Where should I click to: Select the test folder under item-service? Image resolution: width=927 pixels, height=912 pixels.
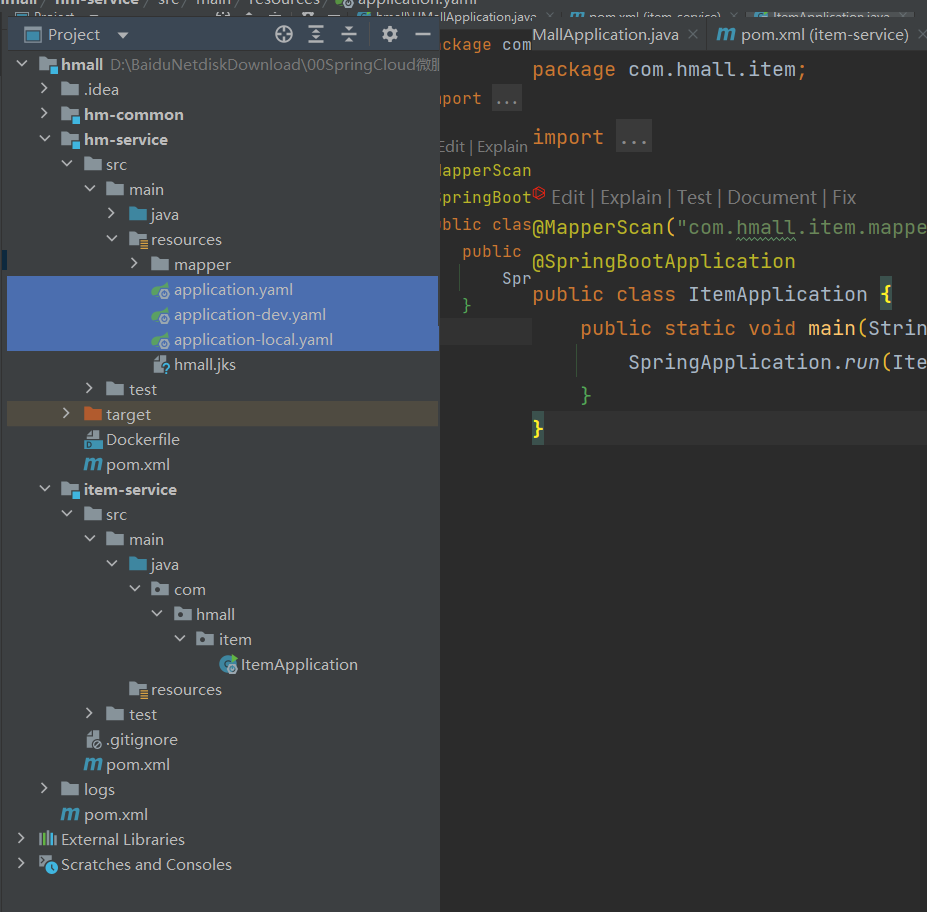pos(142,715)
